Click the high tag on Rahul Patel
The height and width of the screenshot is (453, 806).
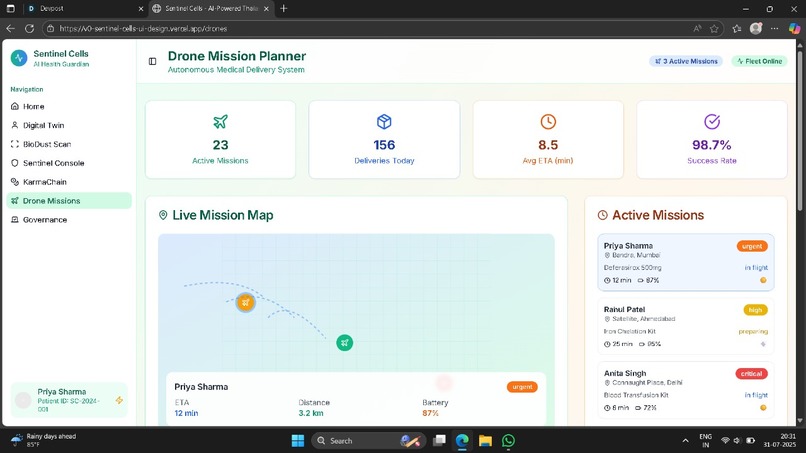click(755, 310)
